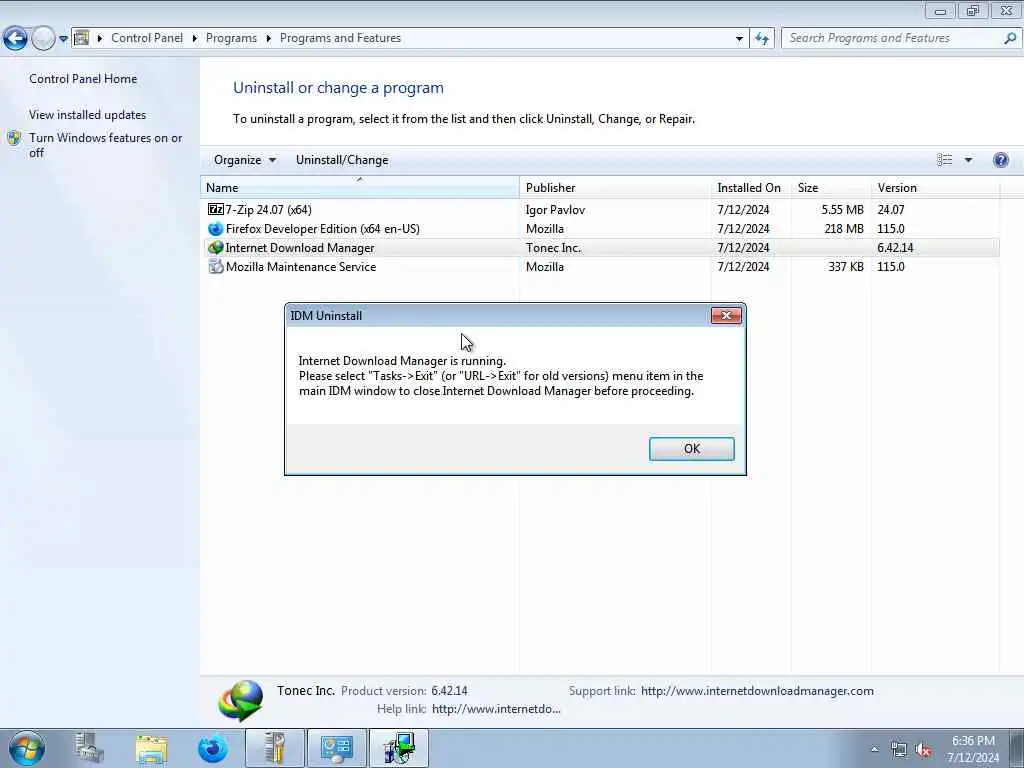Open the clock showing 6:36 PM
This screenshot has width=1024, height=768.
tap(973, 749)
